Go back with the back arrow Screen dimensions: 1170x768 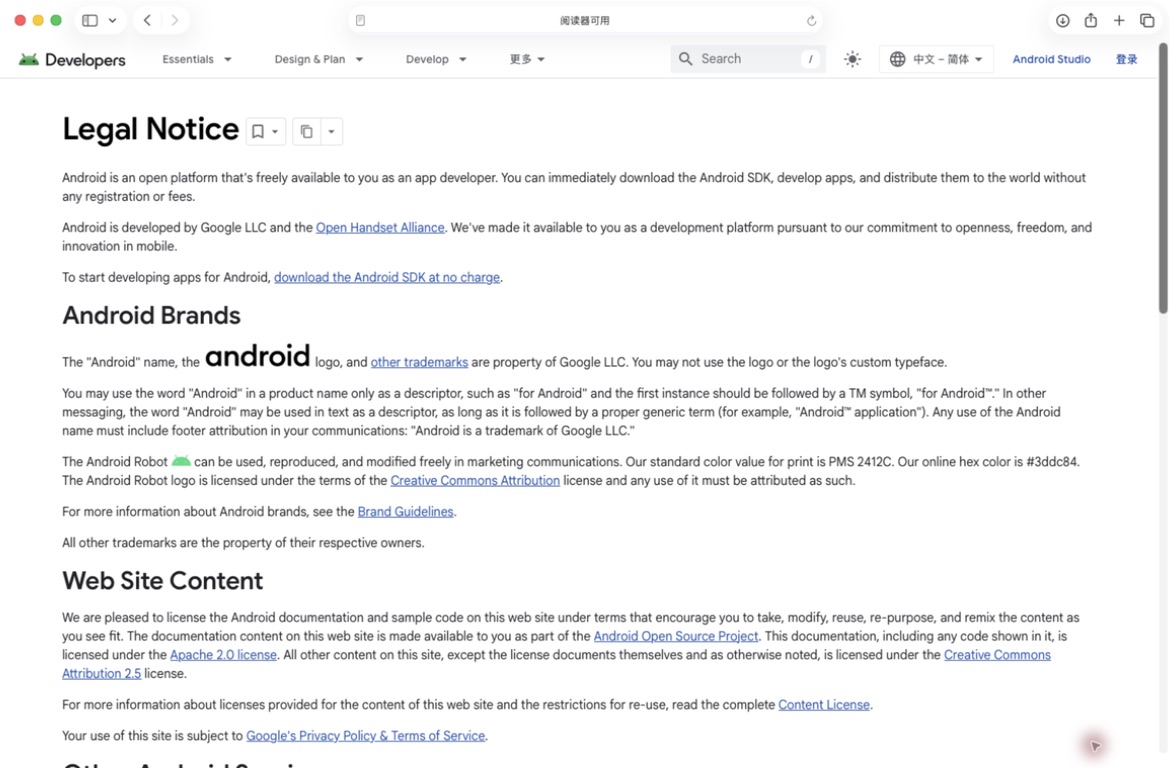pos(148,21)
